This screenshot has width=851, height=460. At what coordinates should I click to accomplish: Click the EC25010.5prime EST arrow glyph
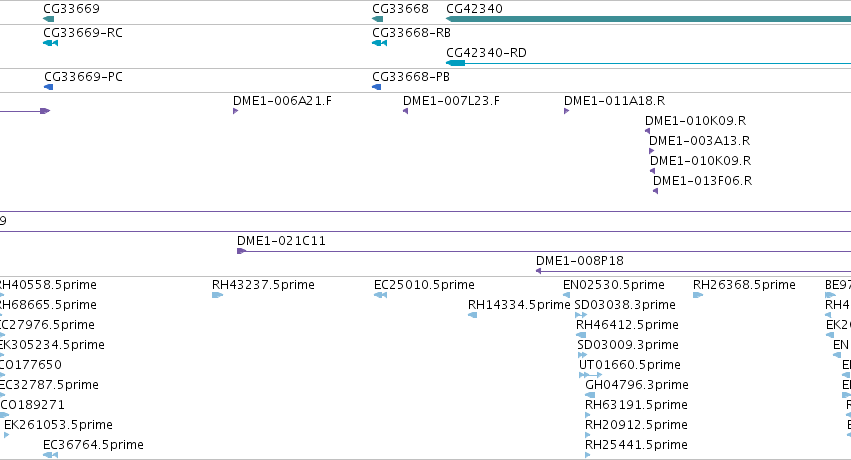pyautogui.click(x=380, y=295)
